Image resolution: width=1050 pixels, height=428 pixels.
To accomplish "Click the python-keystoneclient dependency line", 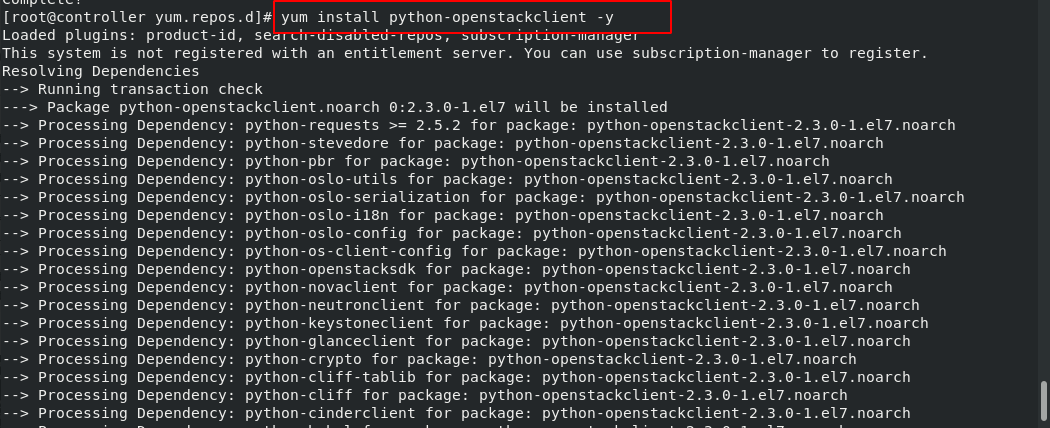I will 465,324.
